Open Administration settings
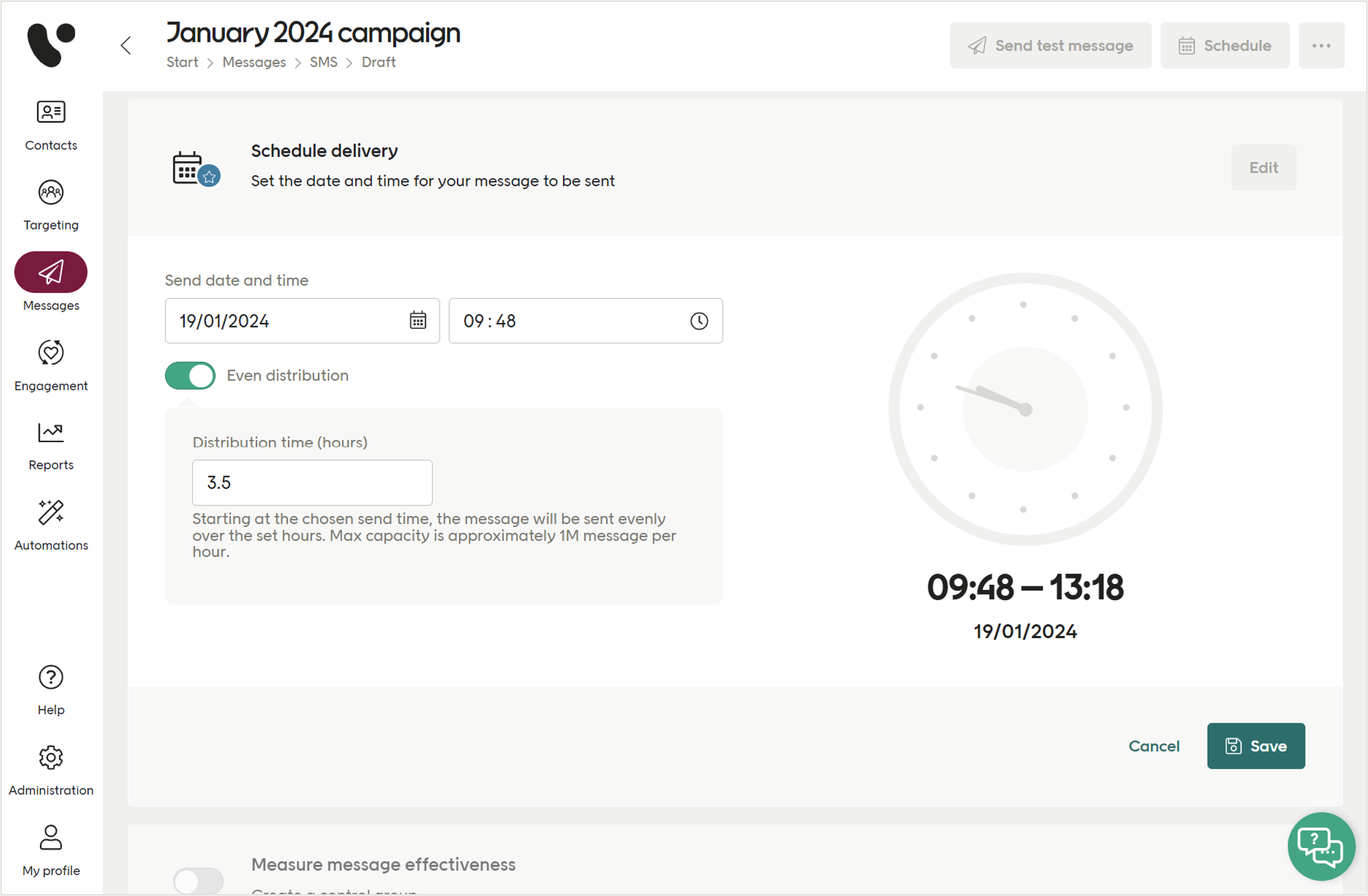Image resolution: width=1368 pixels, height=896 pixels. click(51, 769)
